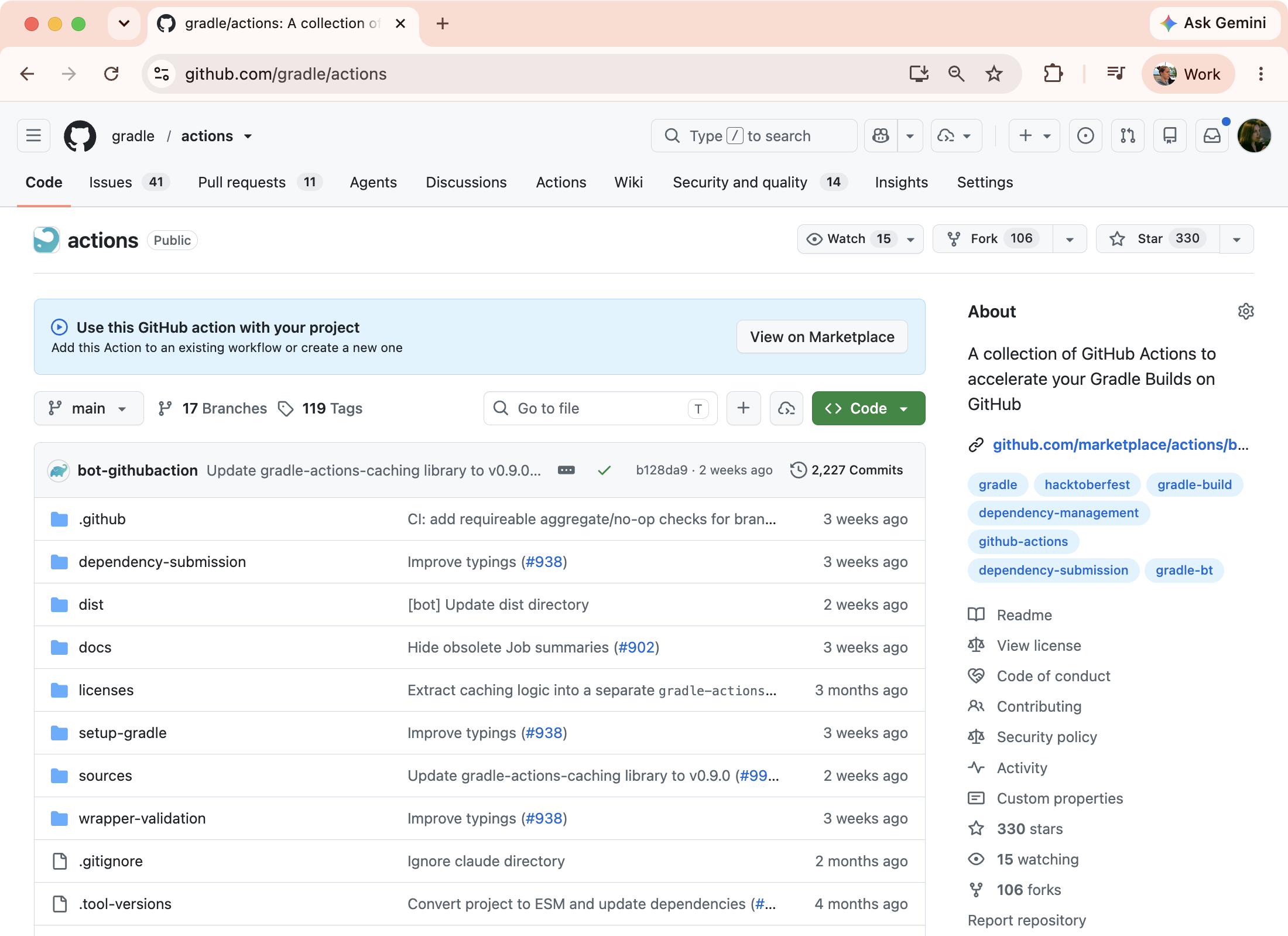
Task: Open the issues icon in the header
Action: (1085, 136)
